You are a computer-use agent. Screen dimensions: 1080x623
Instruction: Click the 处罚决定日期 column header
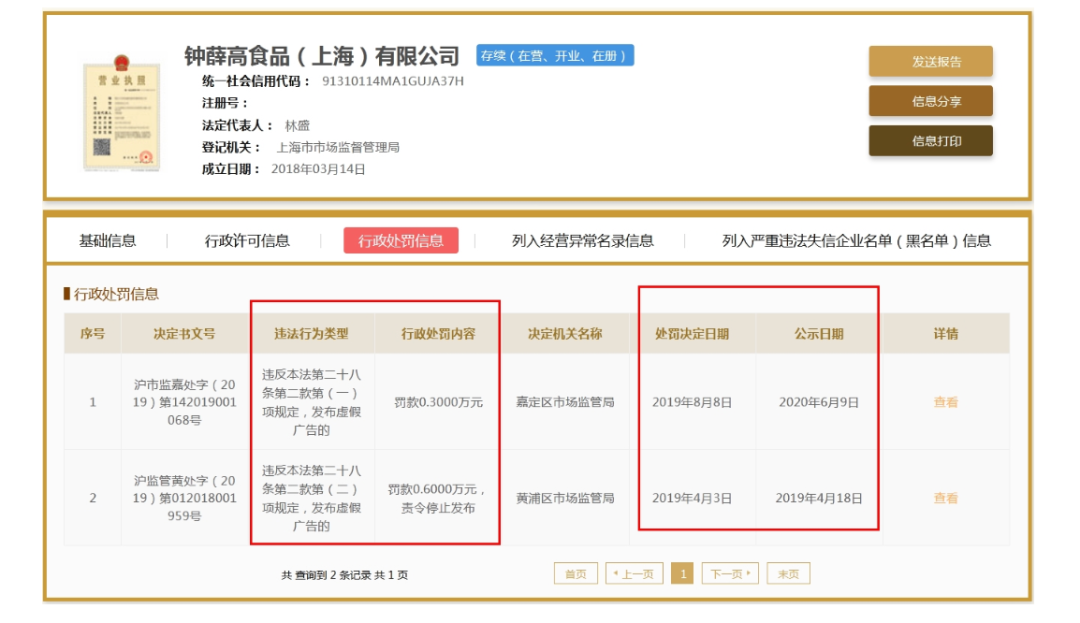pos(692,334)
